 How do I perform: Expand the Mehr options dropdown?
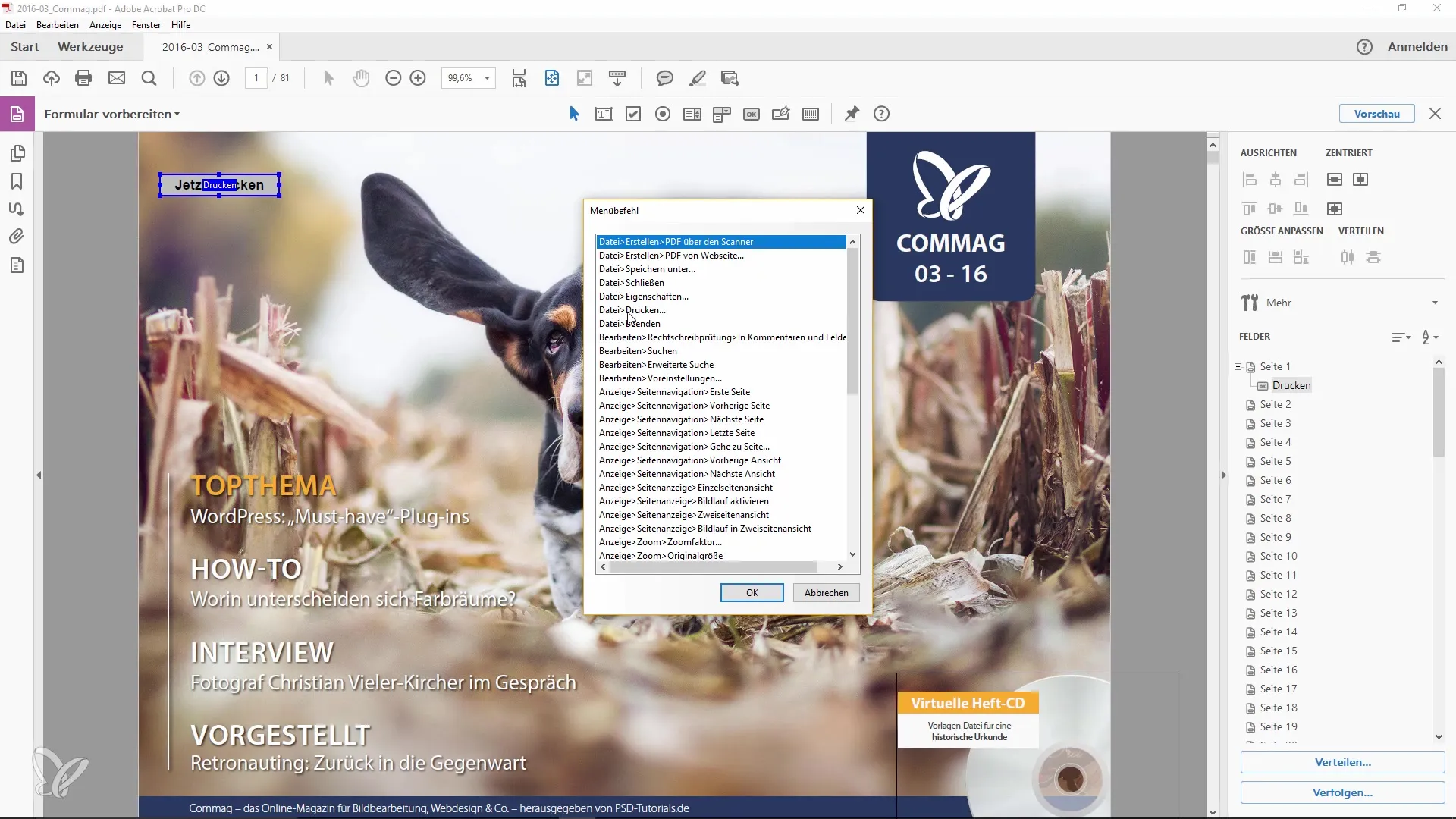(x=1435, y=303)
